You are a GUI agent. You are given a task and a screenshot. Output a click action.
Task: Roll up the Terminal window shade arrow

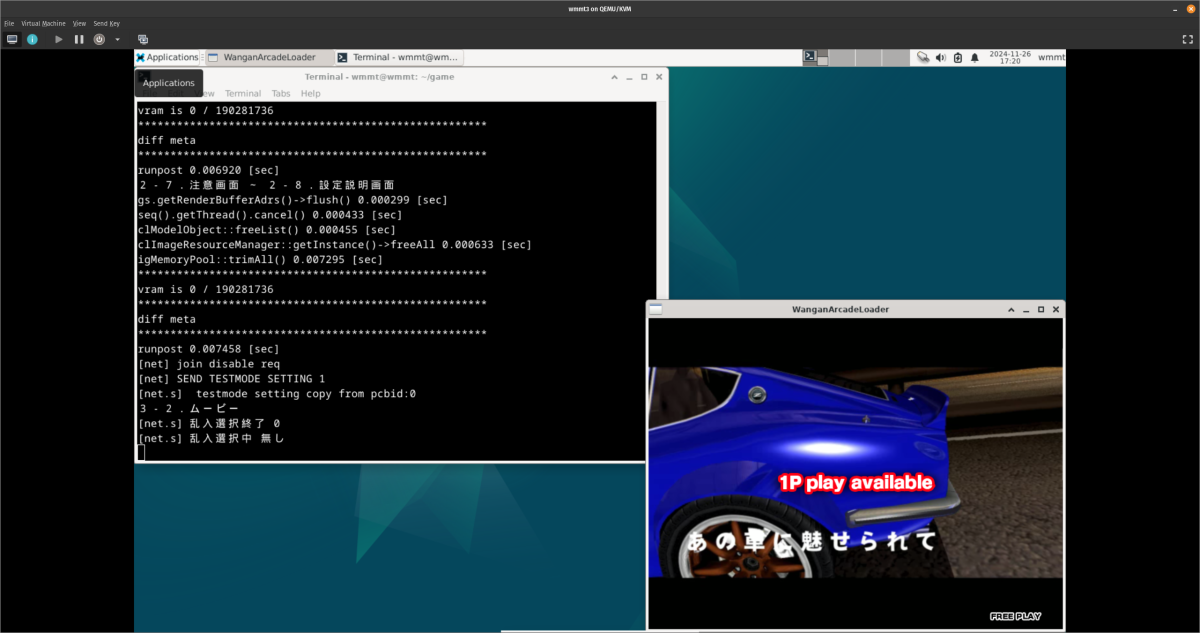[614, 77]
